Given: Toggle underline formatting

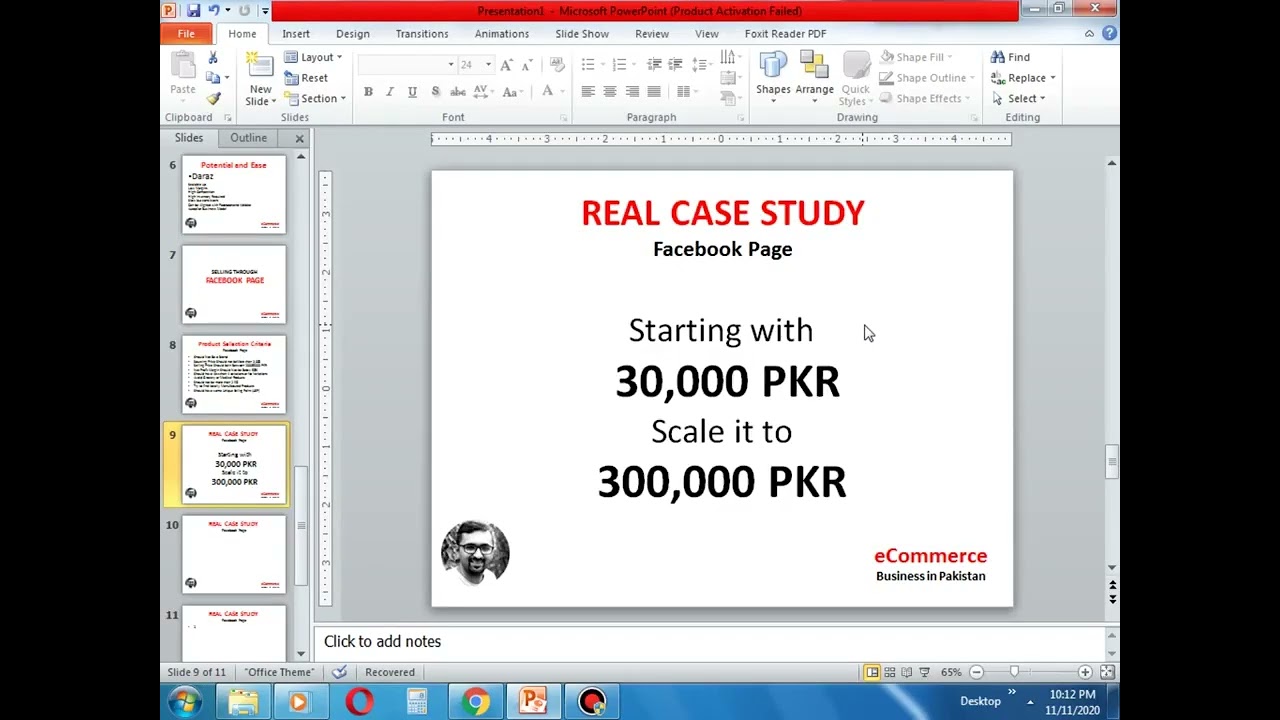Looking at the screenshot, I should tap(412, 91).
